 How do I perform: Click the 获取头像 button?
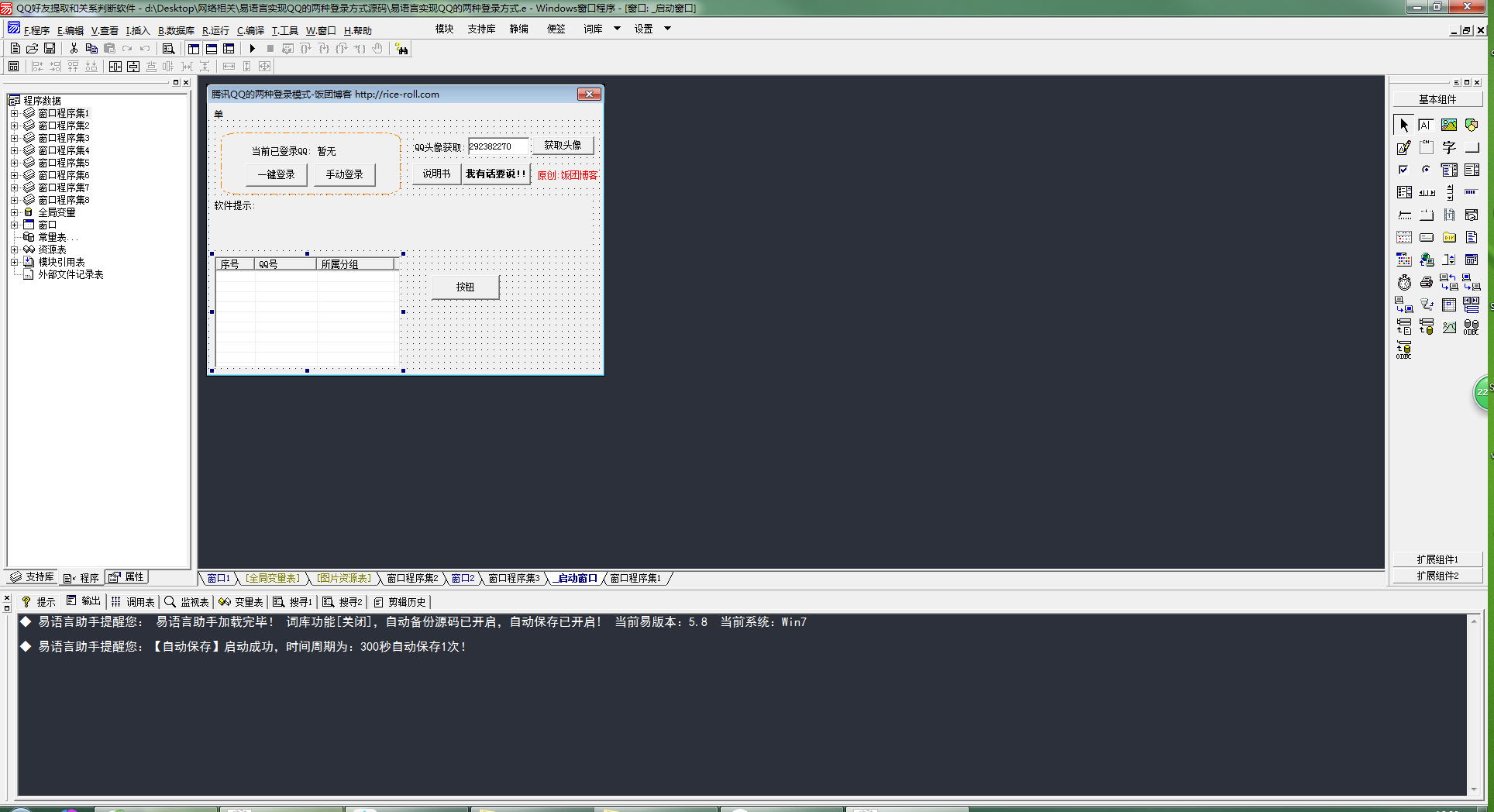(563, 146)
